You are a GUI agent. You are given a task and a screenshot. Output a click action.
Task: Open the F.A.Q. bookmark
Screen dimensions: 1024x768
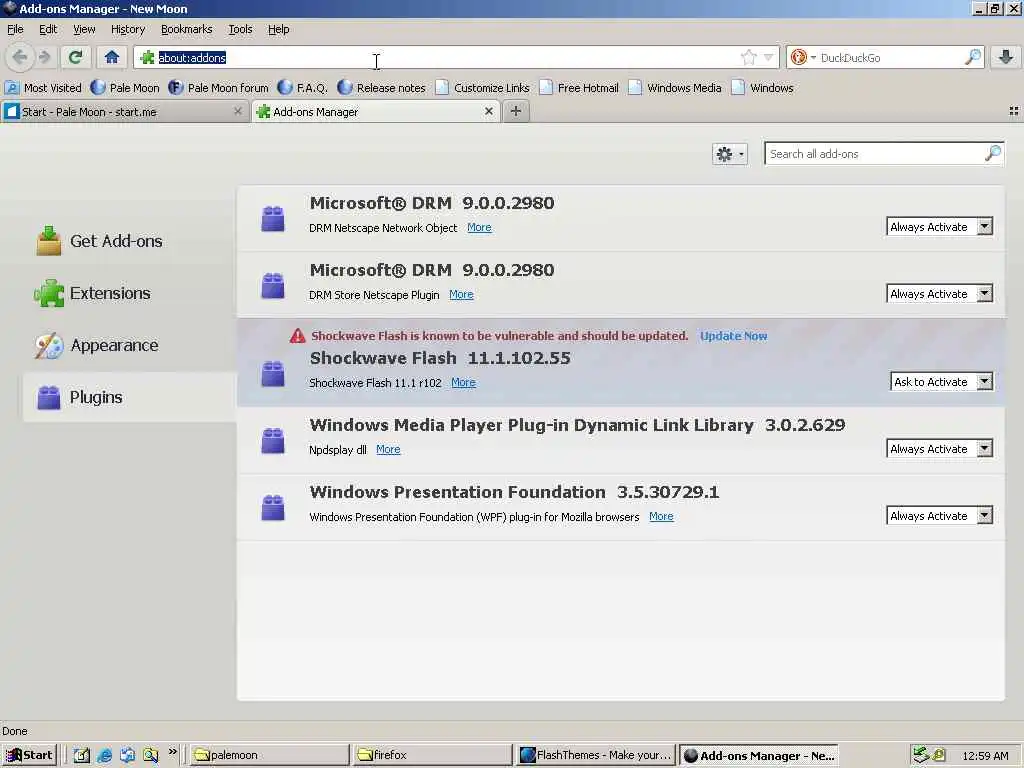302,88
